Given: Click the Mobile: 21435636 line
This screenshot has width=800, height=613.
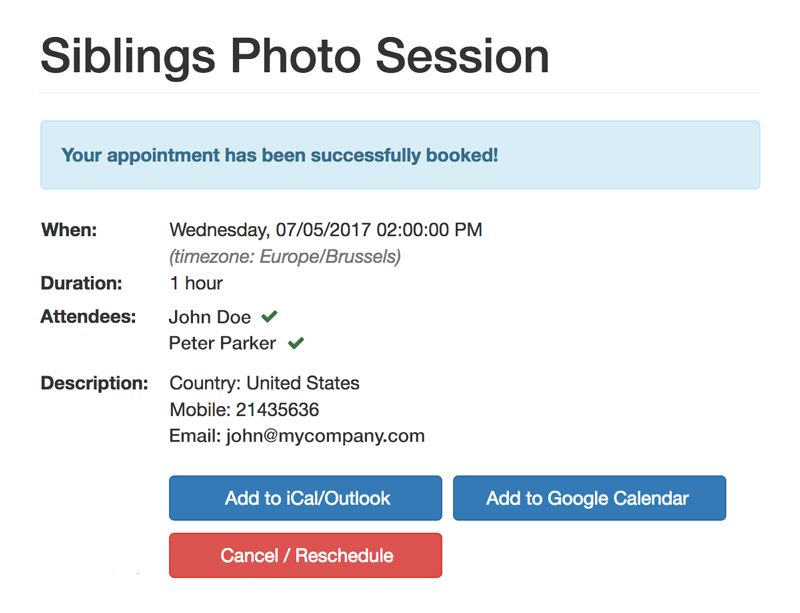Looking at the screenshot, I should (244, 409).
